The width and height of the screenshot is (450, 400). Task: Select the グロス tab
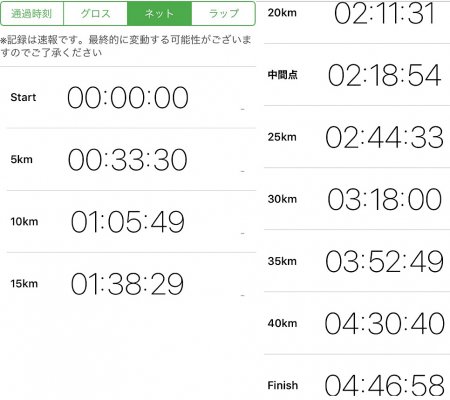(x=95, y=14)
